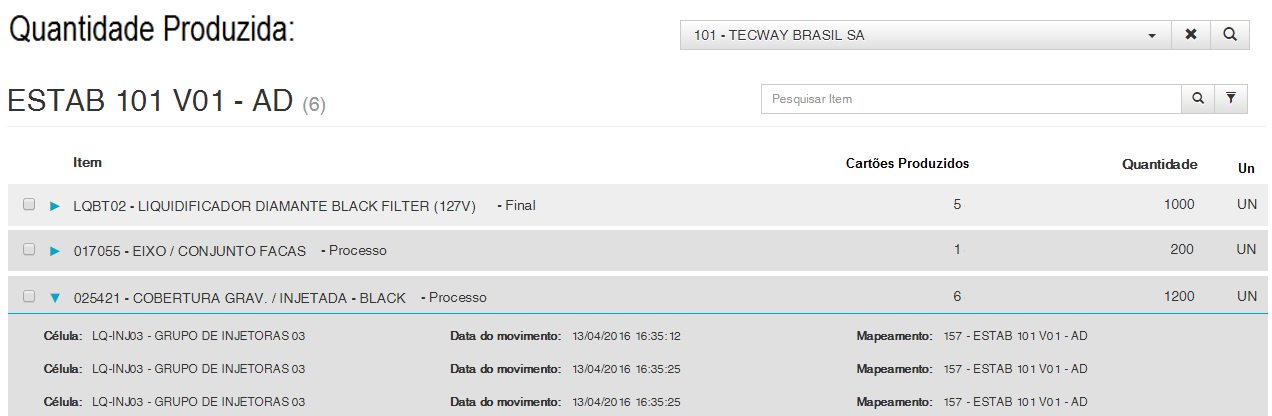The image size is (1272, 416).
Task: Click the 025421 - Cobertura Grav. / Injetada name
Action: point(240,298)
